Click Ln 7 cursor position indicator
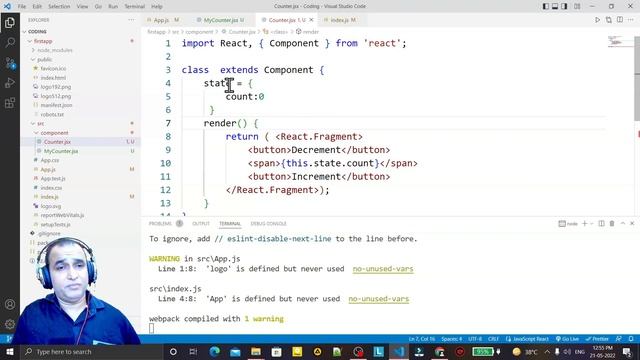This screenshot has height=360, width=640. coord(422,339)
